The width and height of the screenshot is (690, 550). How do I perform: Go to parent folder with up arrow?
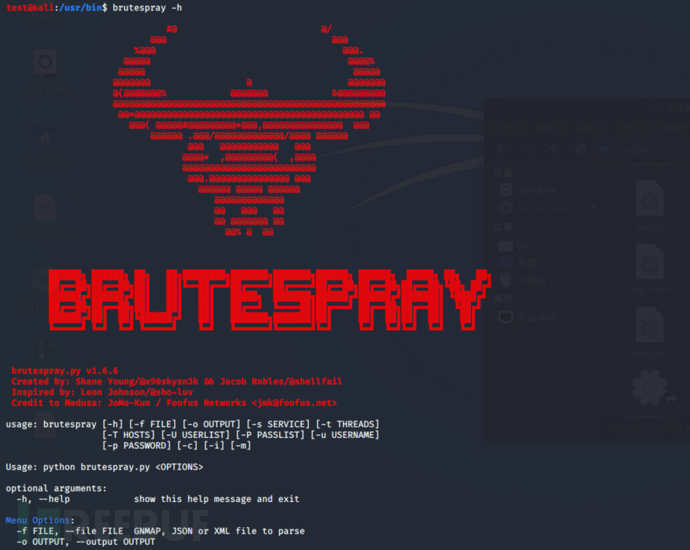point(553,149)
